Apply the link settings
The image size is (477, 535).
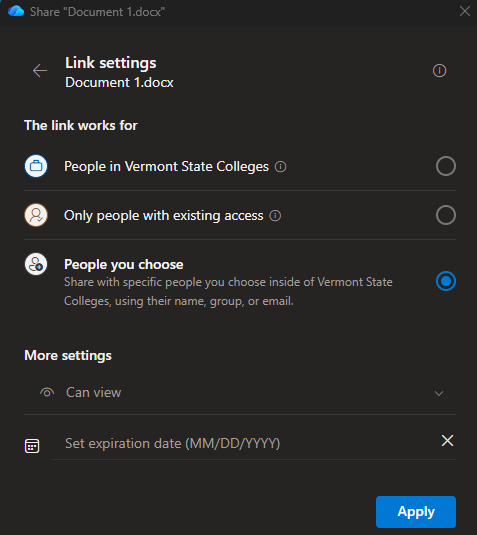(x=416, y=512)
